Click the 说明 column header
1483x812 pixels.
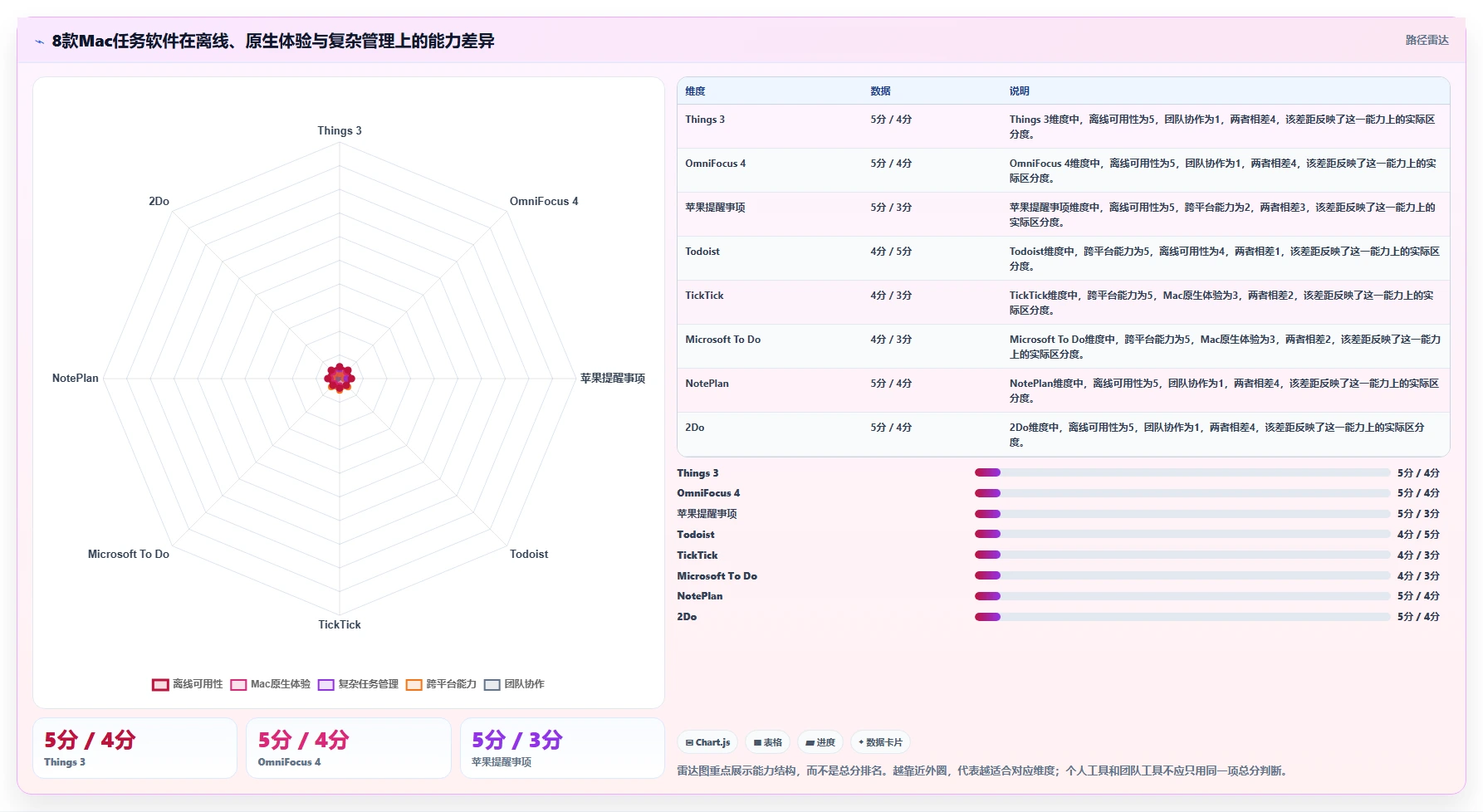(x=1019, y=91)
